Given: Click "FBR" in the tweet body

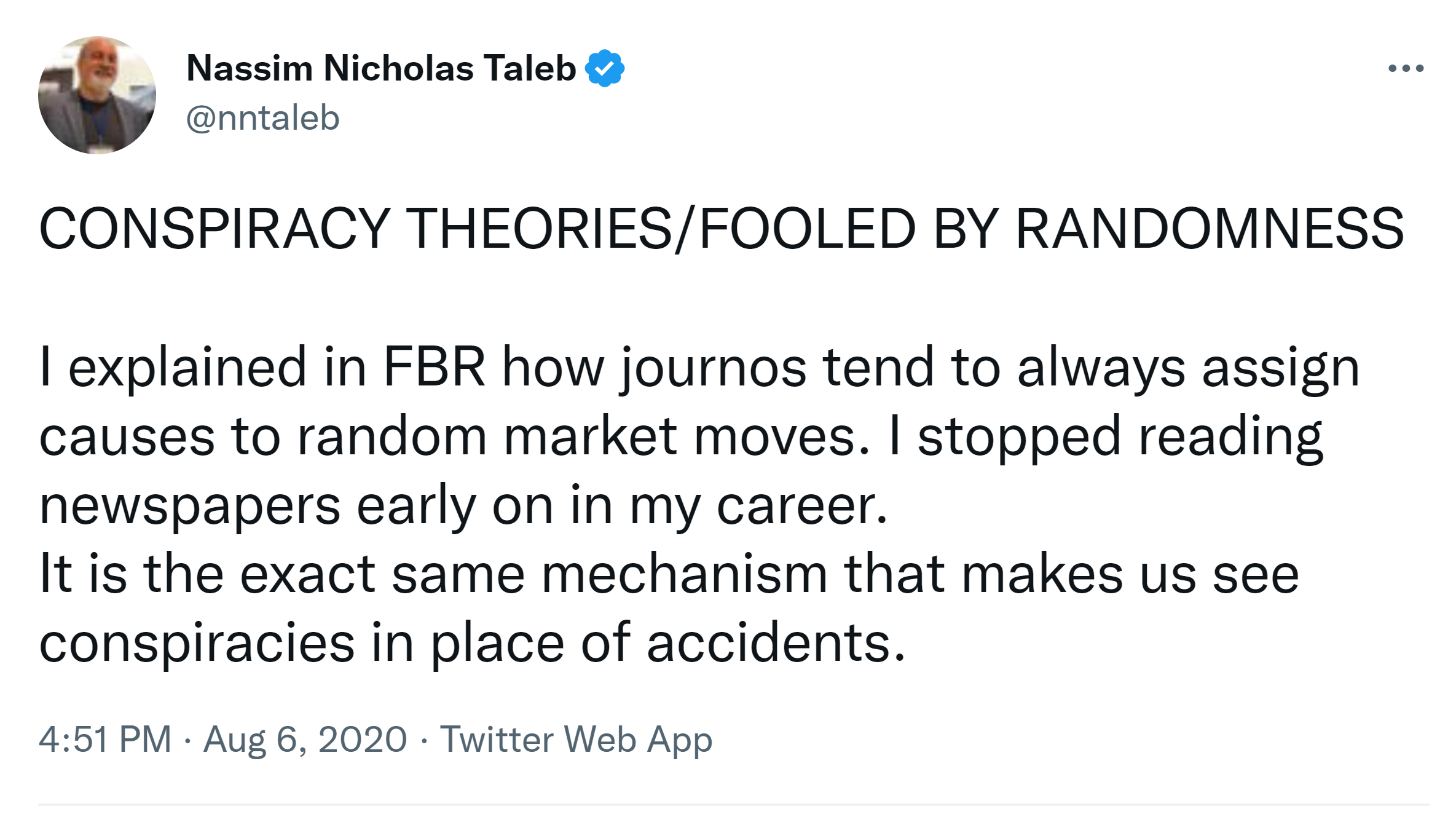Looking at the screenshot, I should pos(434,368).
